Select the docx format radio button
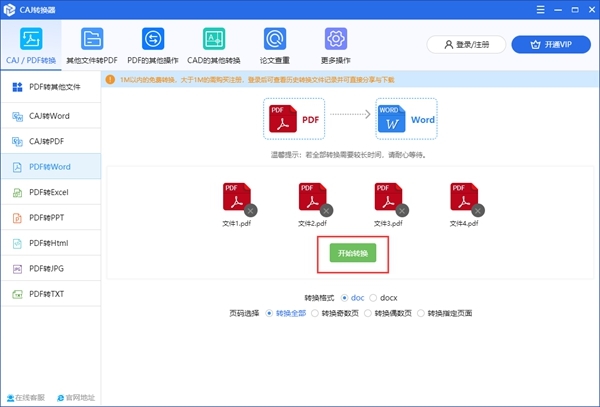The width and height of the screenshot is (600, 407). [x=374, y=297]
